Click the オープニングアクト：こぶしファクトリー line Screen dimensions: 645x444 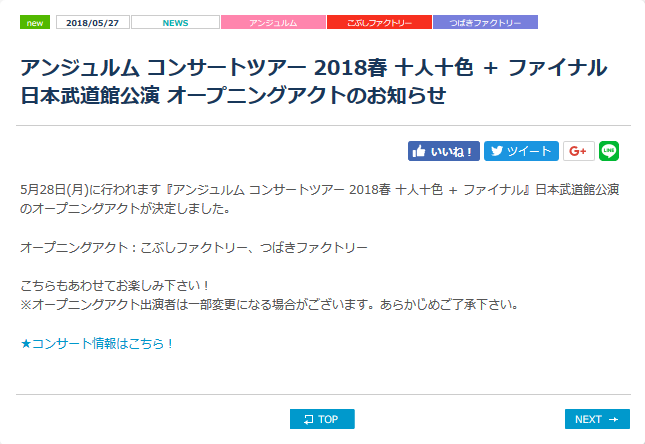point(194,248)
